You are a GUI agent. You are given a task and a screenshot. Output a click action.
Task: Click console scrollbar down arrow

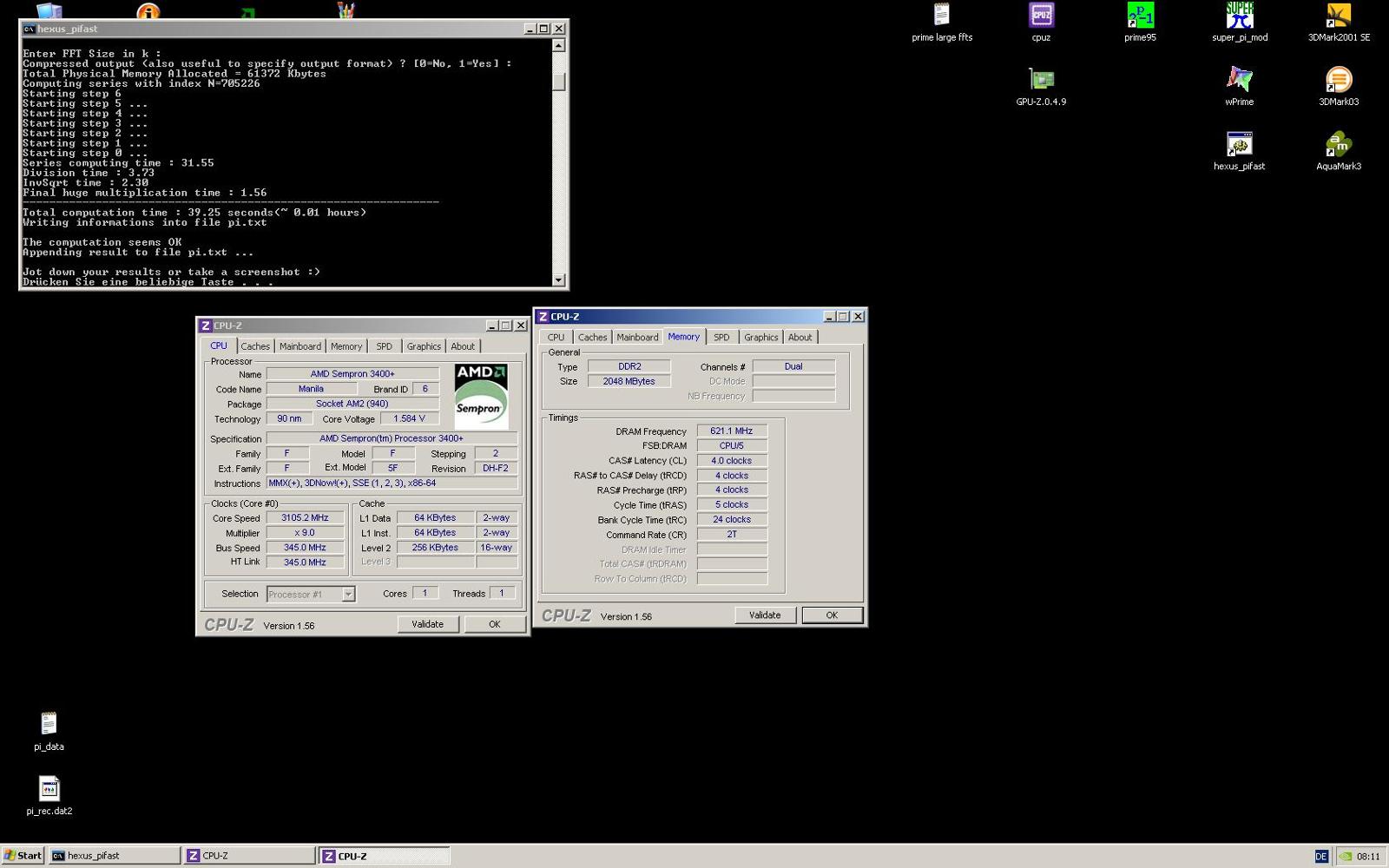[559, 279]
